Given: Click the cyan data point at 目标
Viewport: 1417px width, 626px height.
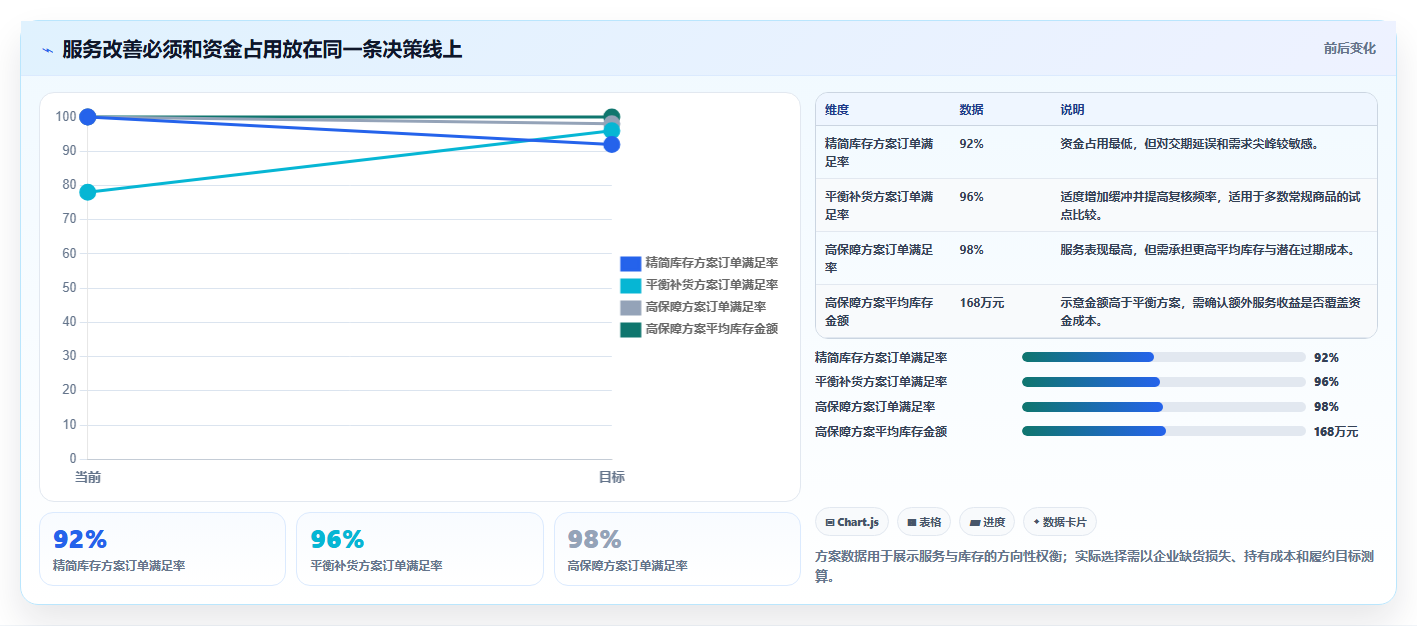Looking at the screenshot, I should (x=612, y=131).
